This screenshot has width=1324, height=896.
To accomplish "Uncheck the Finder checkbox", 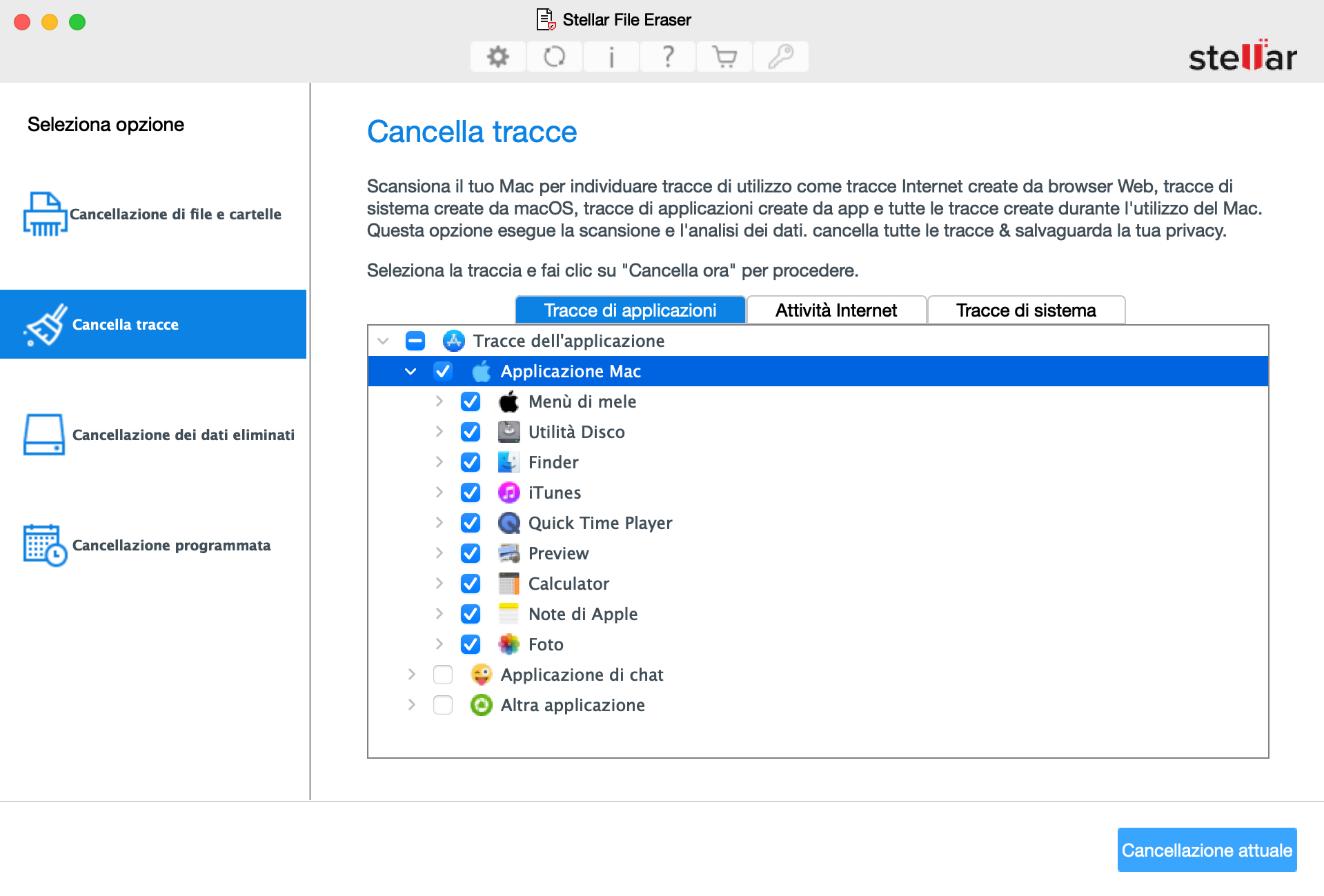I will pos(471,462).
